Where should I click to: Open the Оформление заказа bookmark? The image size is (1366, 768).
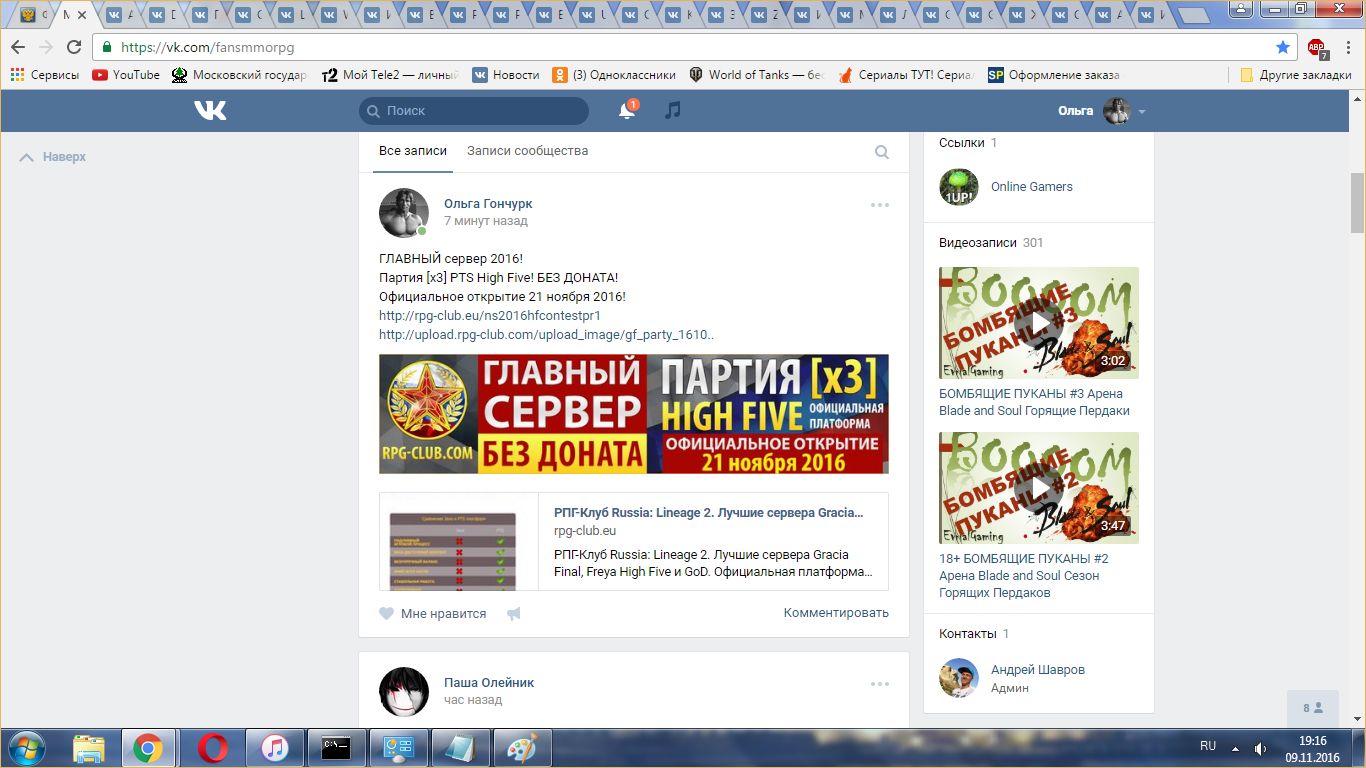(1054, 75)
